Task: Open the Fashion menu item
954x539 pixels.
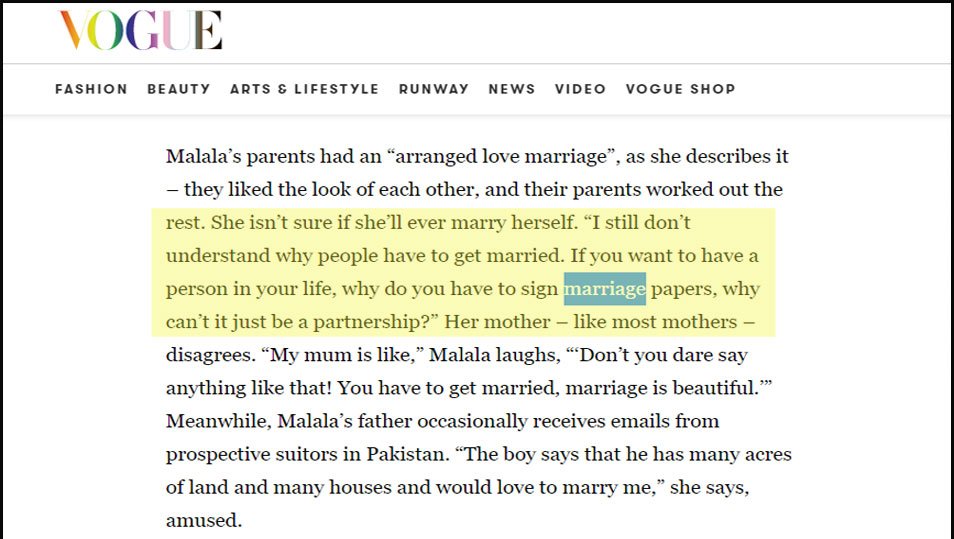Action: click(91, 89)
